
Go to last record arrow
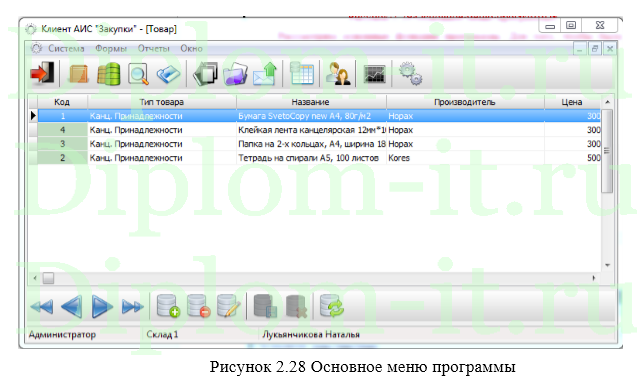point(132,306)
